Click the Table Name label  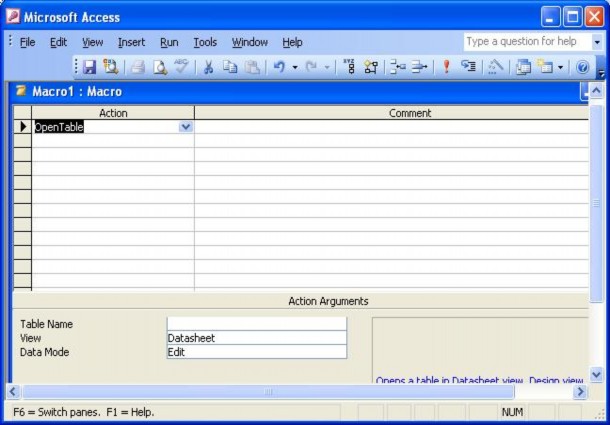[46, 324]
